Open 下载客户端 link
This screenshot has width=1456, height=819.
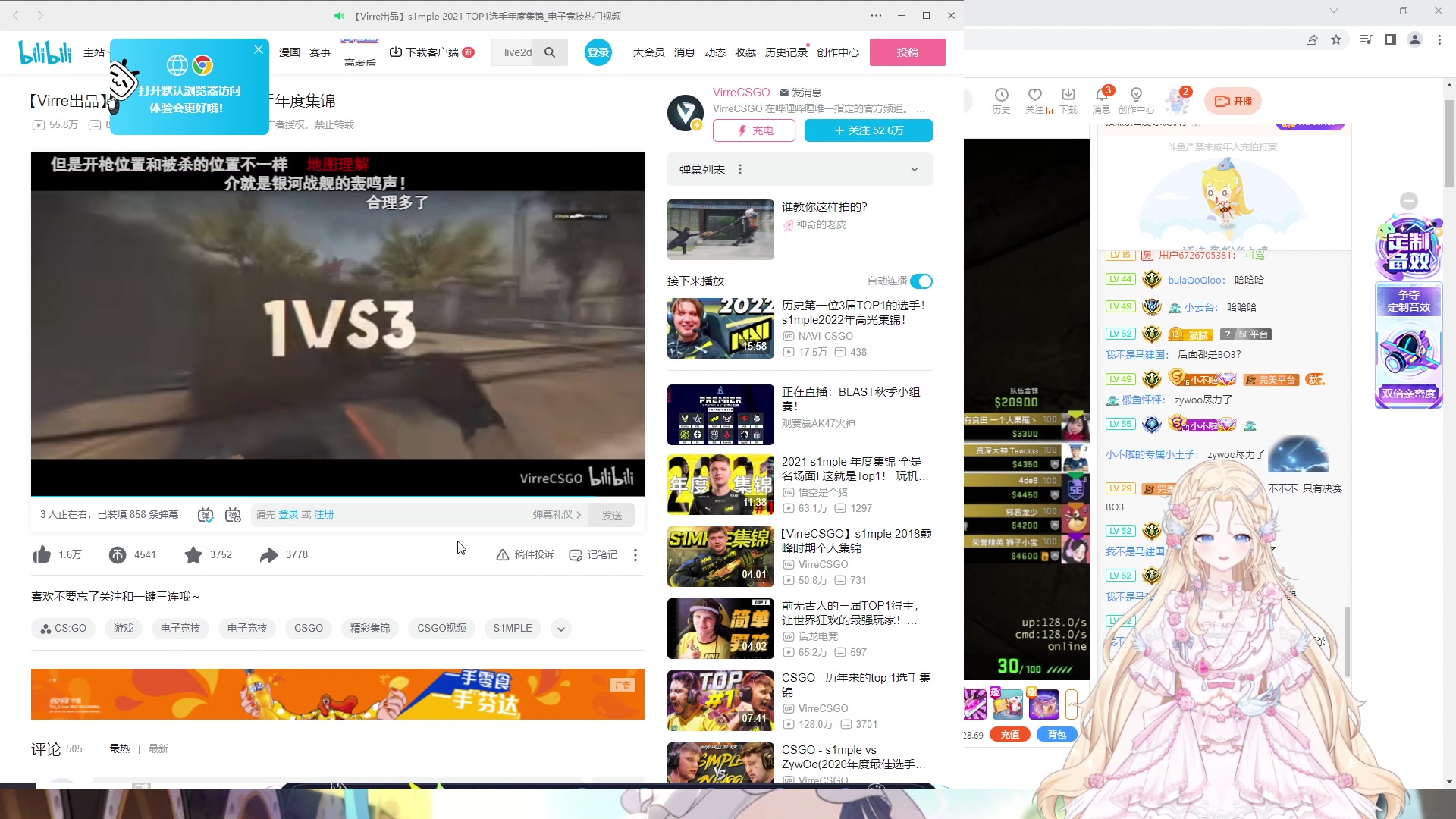point(431,52)
